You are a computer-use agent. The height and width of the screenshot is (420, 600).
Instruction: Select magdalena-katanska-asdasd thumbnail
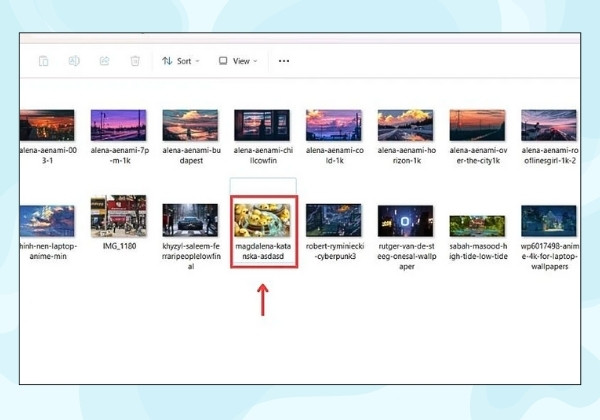262,220
